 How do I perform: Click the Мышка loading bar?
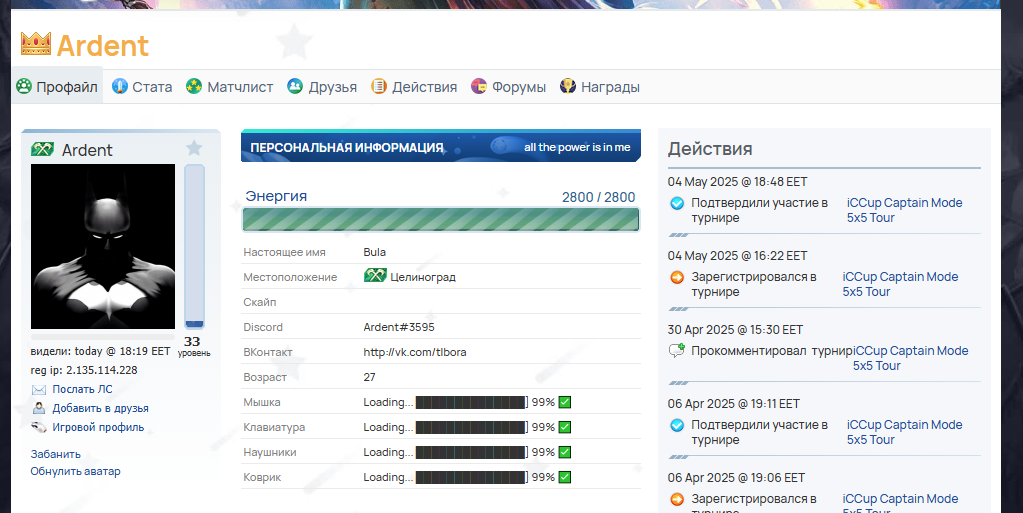[471, 402]
